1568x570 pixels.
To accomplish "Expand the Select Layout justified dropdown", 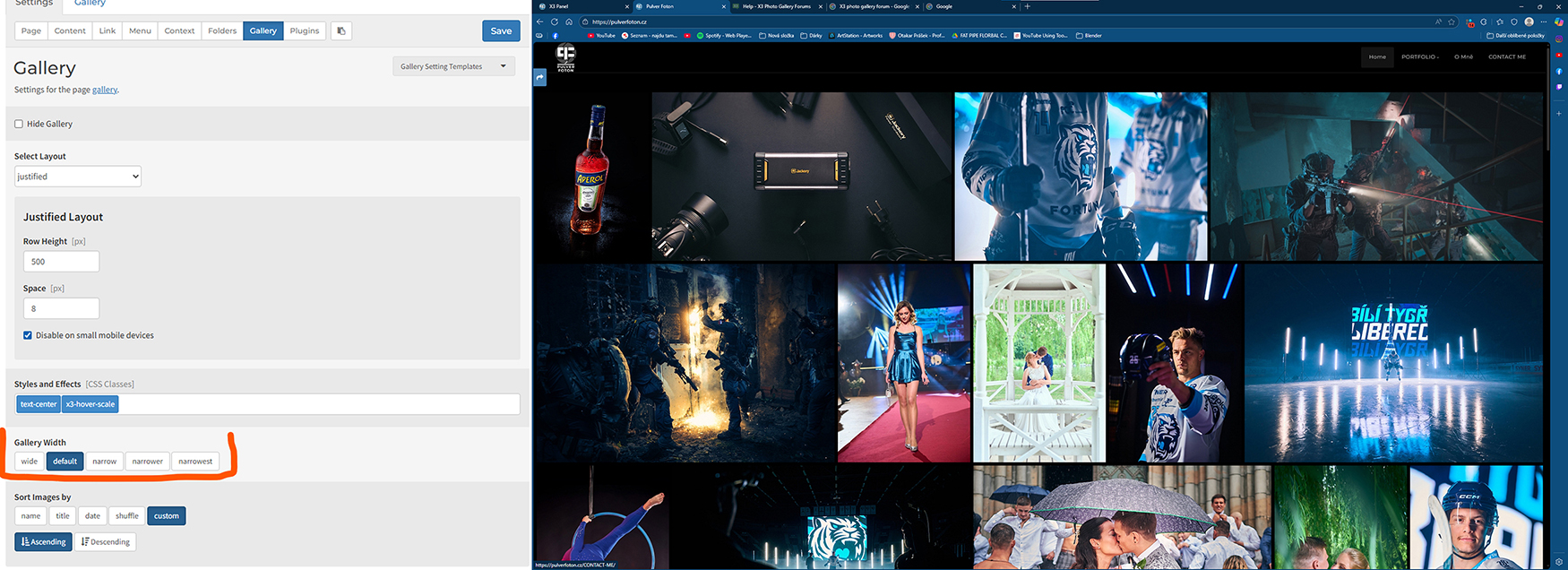I will (78, 177).
